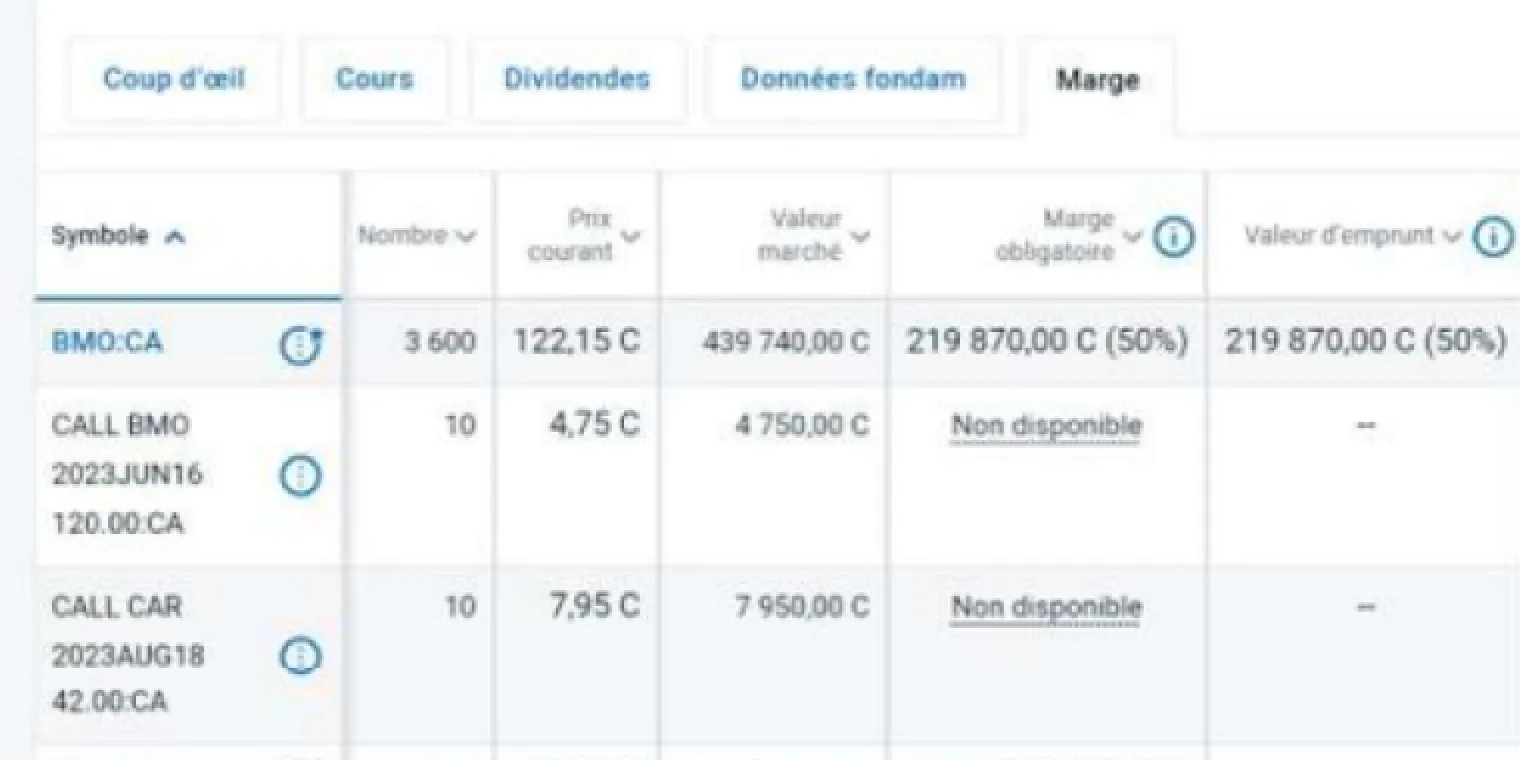Viewport: 1520px width, 761px height.
Task: Open the options icon for BMO:CA row
Action: pos(299,345)
